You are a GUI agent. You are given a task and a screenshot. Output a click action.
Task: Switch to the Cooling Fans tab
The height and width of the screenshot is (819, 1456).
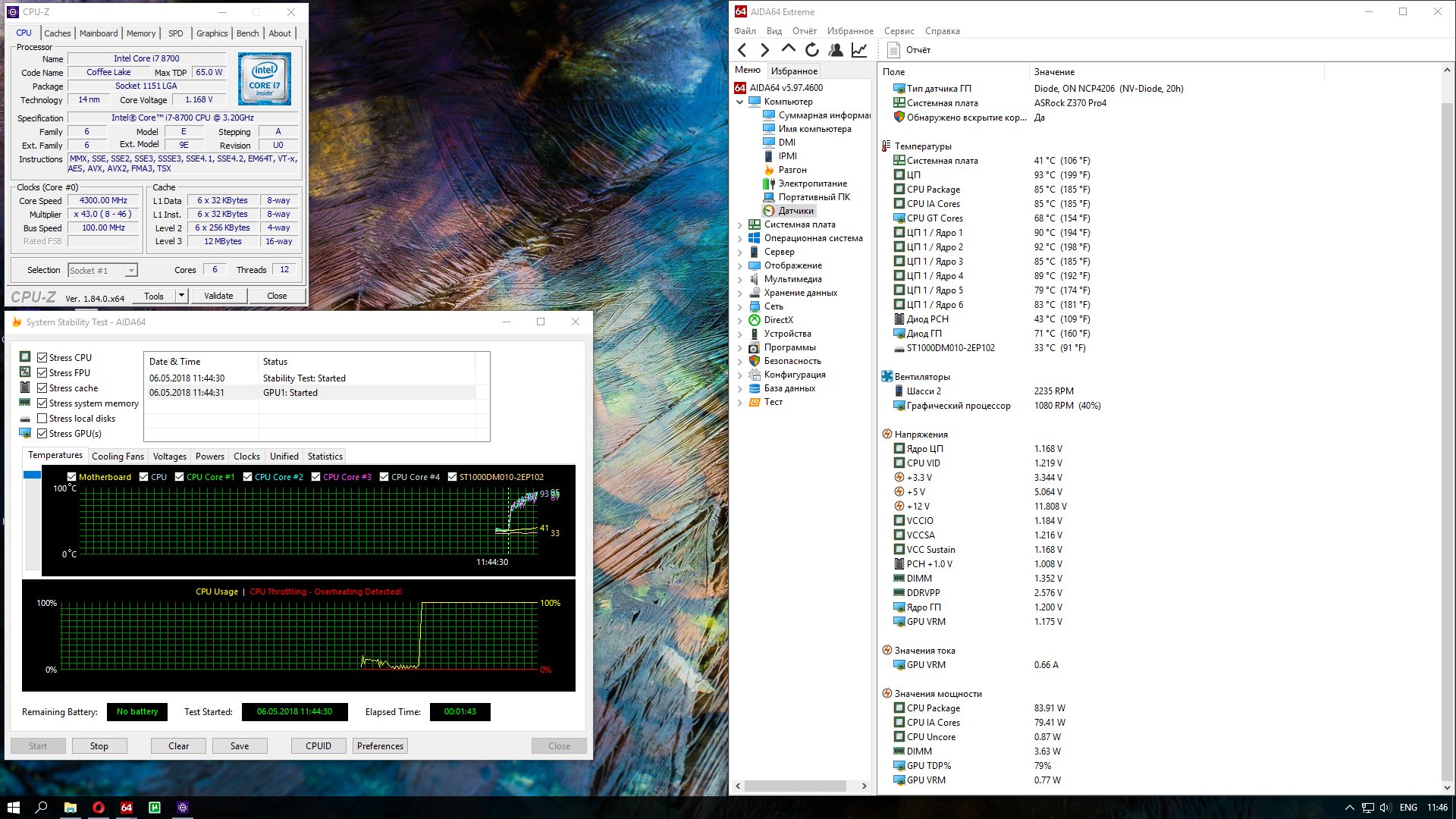tap(118, 457)
